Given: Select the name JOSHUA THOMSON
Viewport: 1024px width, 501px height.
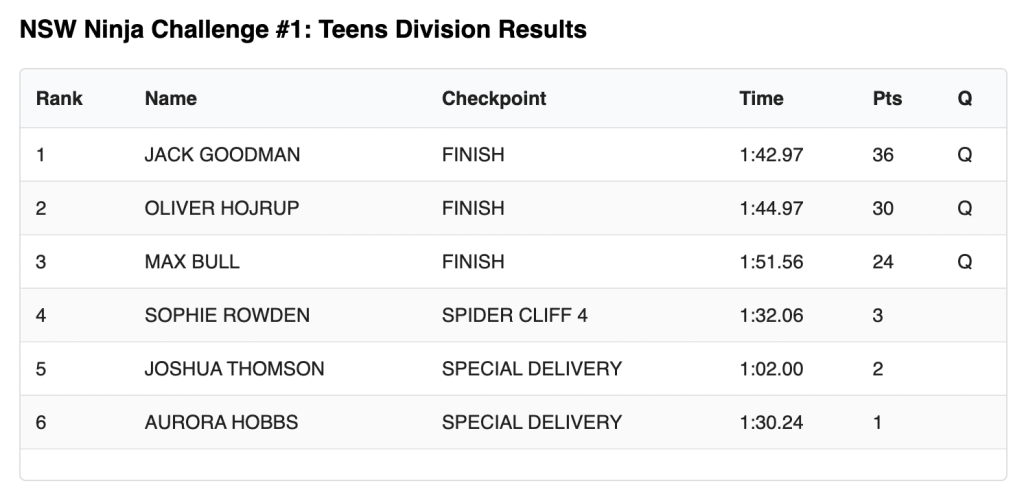Looking at the screenshot, I should [x=234, y=369].
